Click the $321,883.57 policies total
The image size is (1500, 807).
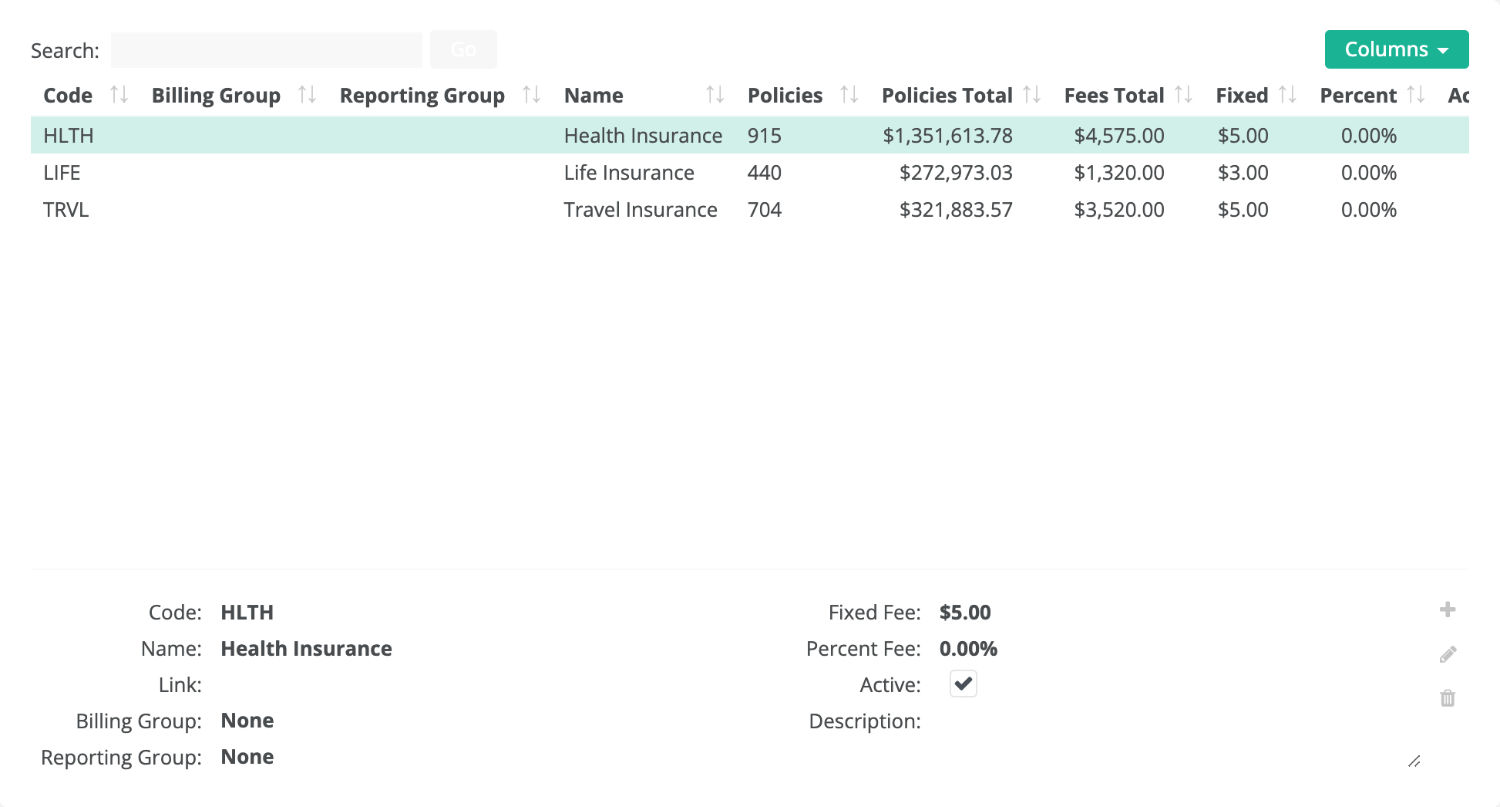(x=956, y=209)
